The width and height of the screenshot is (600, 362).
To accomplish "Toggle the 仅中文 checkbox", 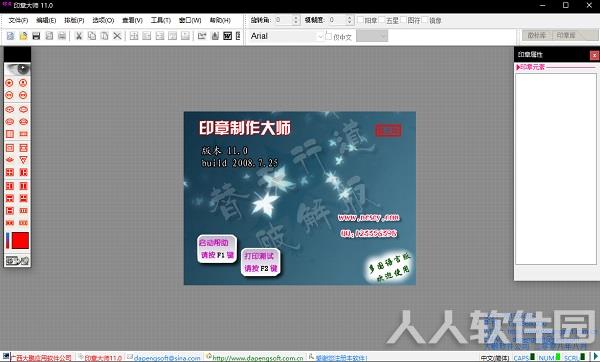I will pos(328,36).
